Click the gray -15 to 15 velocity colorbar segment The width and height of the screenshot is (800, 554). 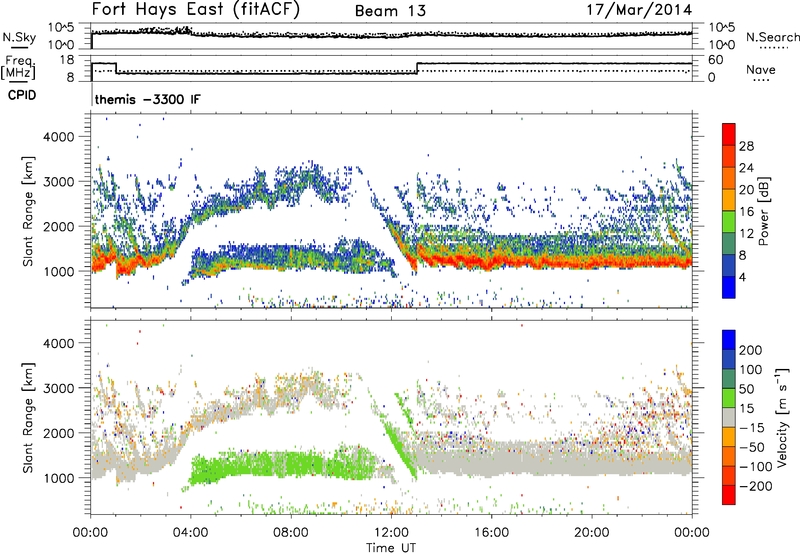[x=729, y=417]
